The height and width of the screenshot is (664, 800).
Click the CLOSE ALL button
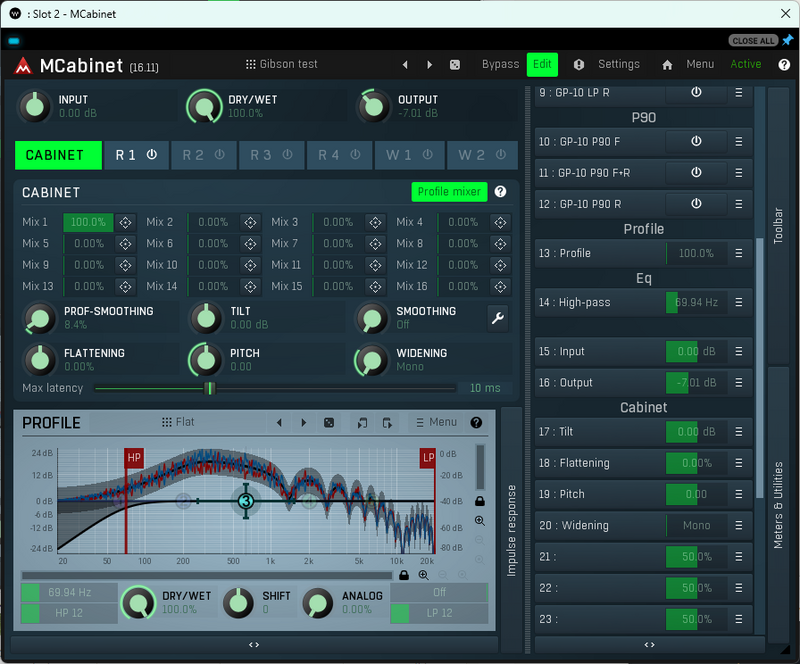tap(753, 41)
